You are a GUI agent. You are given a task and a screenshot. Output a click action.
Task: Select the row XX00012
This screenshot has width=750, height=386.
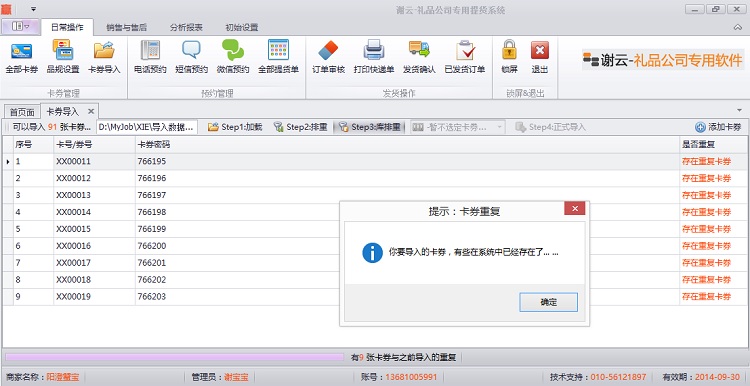tap(375, 178)
